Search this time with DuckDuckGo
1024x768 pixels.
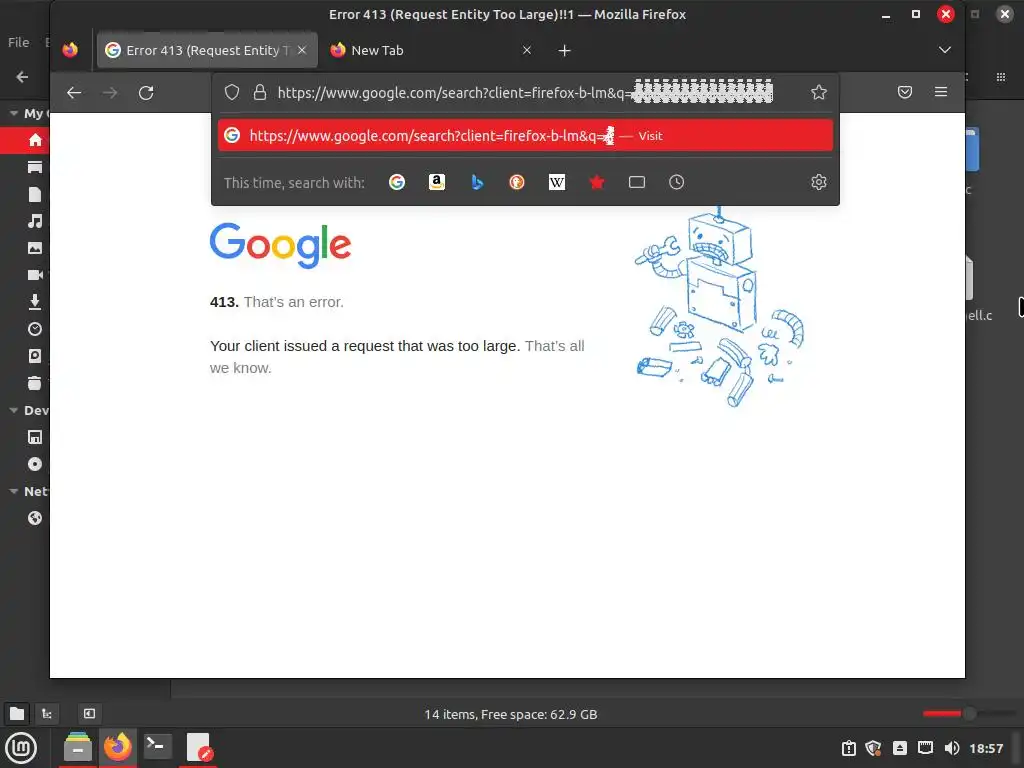(517, 182)
